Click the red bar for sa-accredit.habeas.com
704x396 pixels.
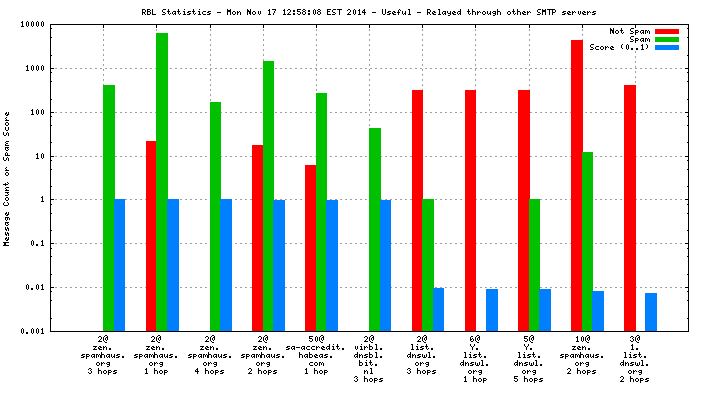tap(310, 248)
